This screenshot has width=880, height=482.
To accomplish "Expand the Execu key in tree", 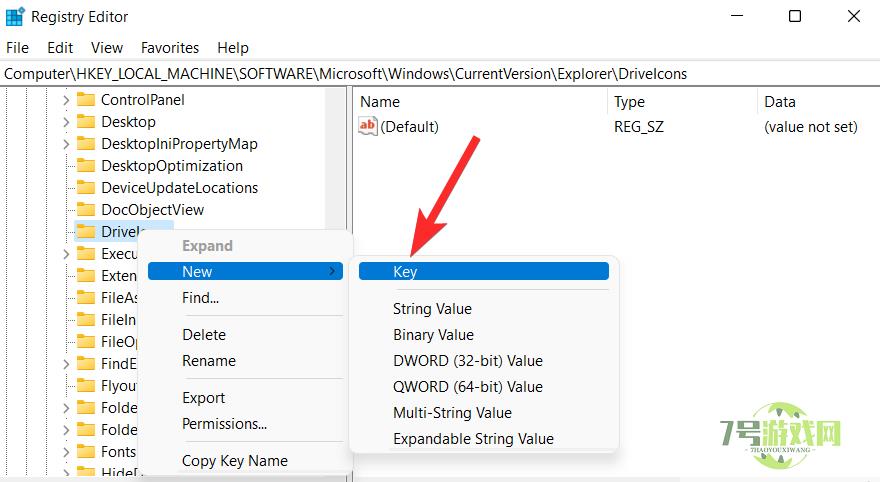I will 66,254.
